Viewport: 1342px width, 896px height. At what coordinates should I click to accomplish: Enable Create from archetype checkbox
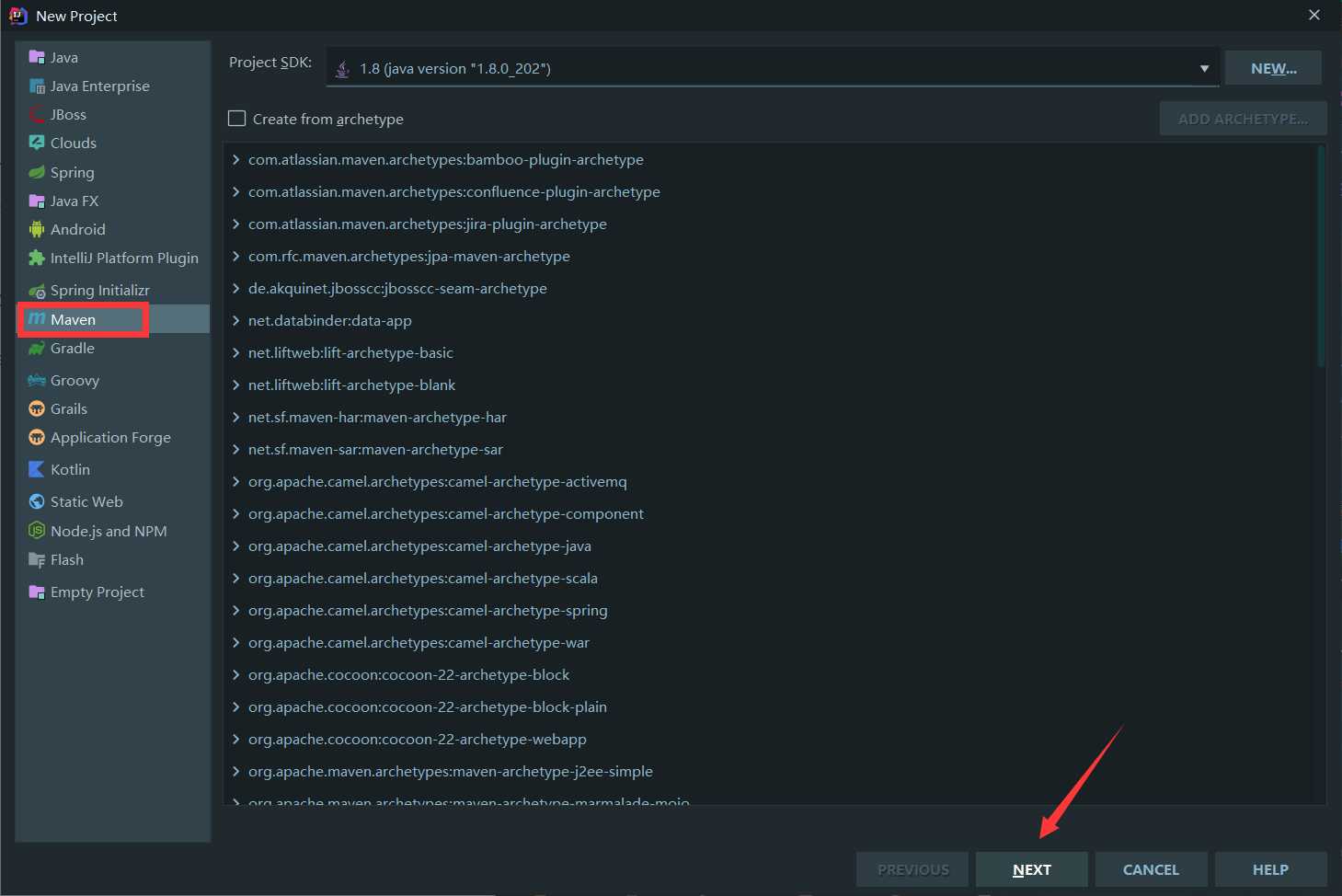pyautogui.click(x=236, y=119)
